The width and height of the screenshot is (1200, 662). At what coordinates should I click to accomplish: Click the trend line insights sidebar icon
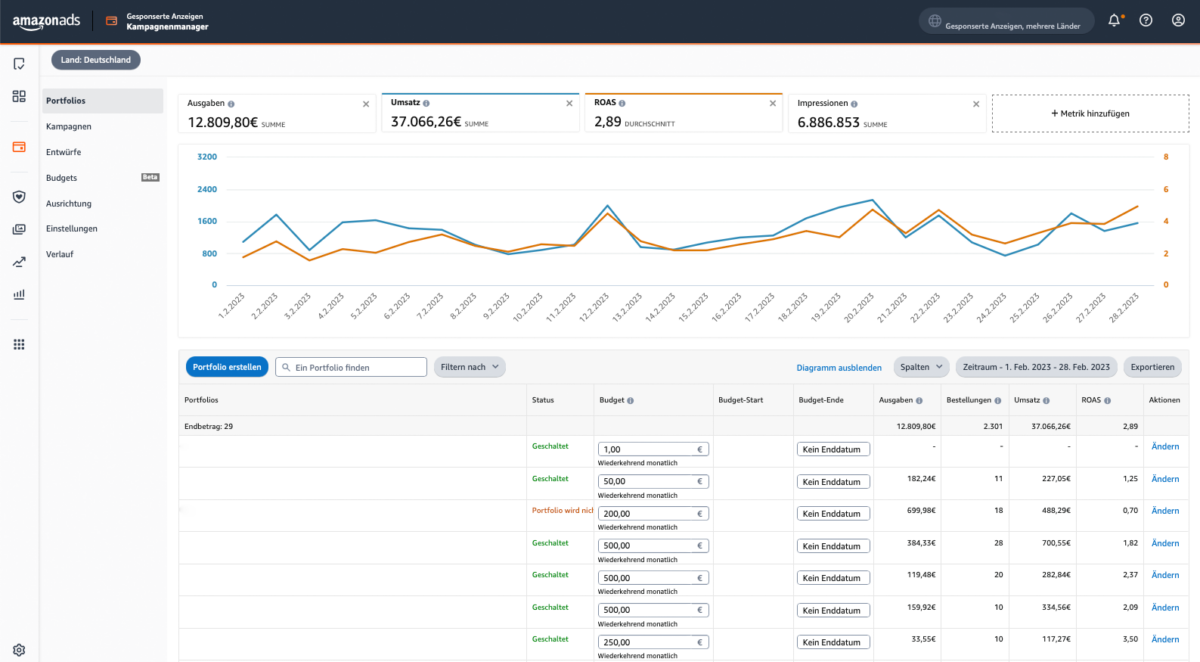pyautogui.click(x=19, y=262)
